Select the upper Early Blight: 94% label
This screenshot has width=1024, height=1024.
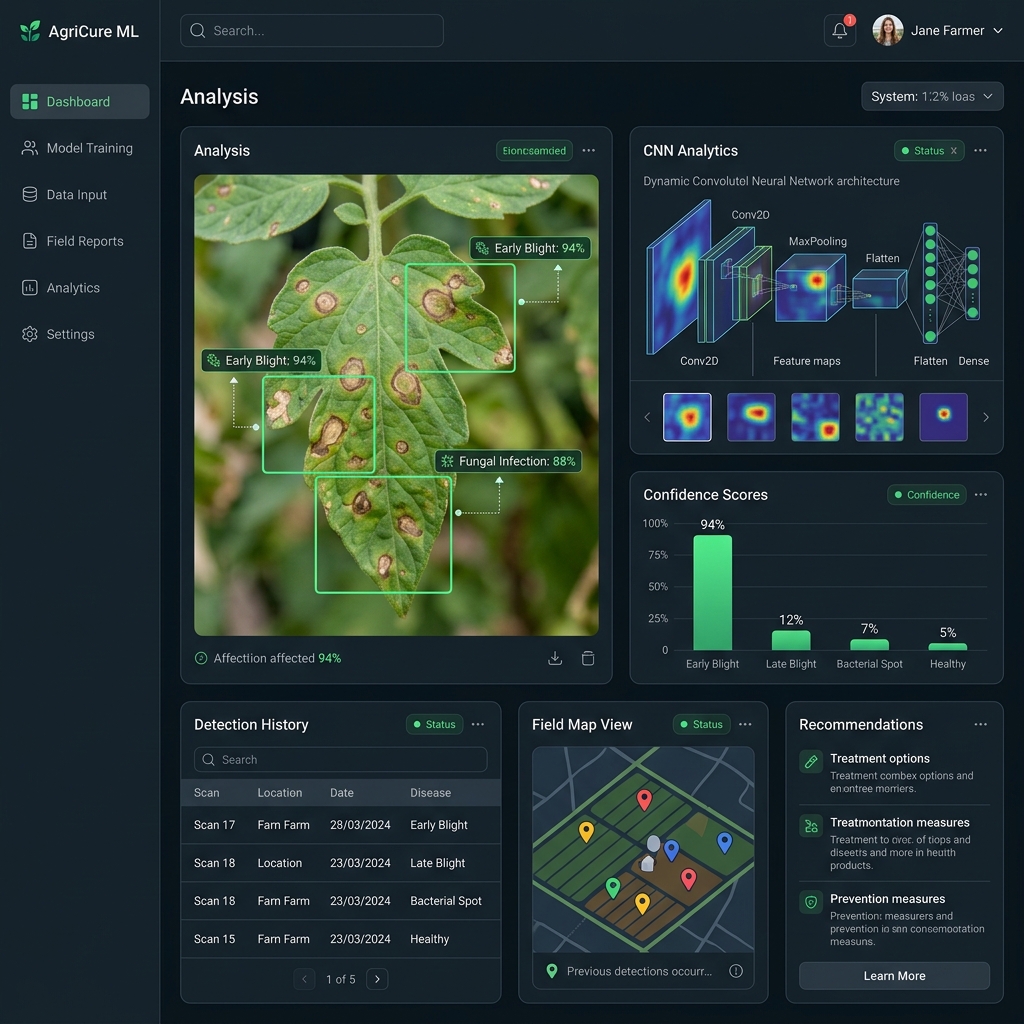pyautogui.click(x=530, y=248)
